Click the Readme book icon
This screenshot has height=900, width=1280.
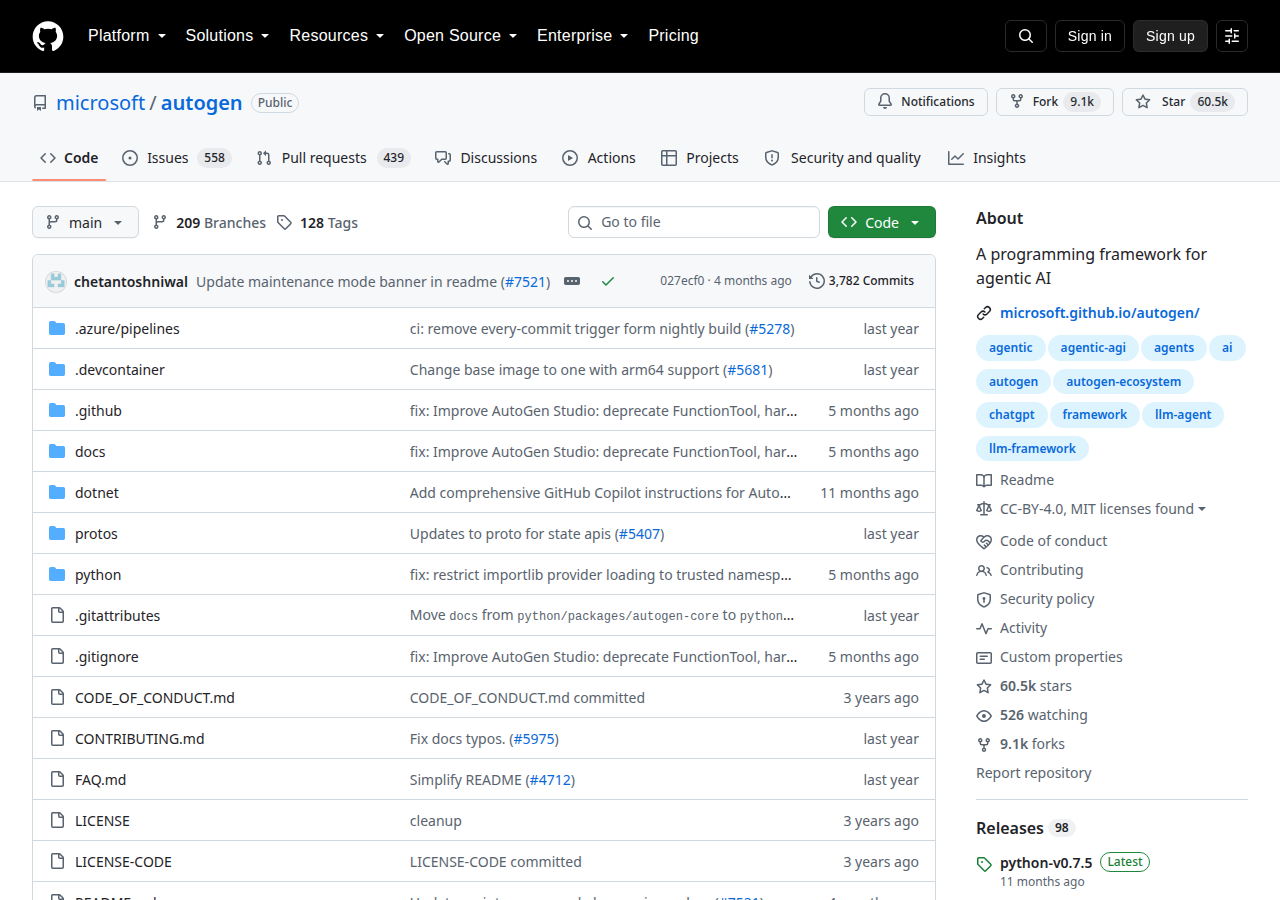point(984,480)
